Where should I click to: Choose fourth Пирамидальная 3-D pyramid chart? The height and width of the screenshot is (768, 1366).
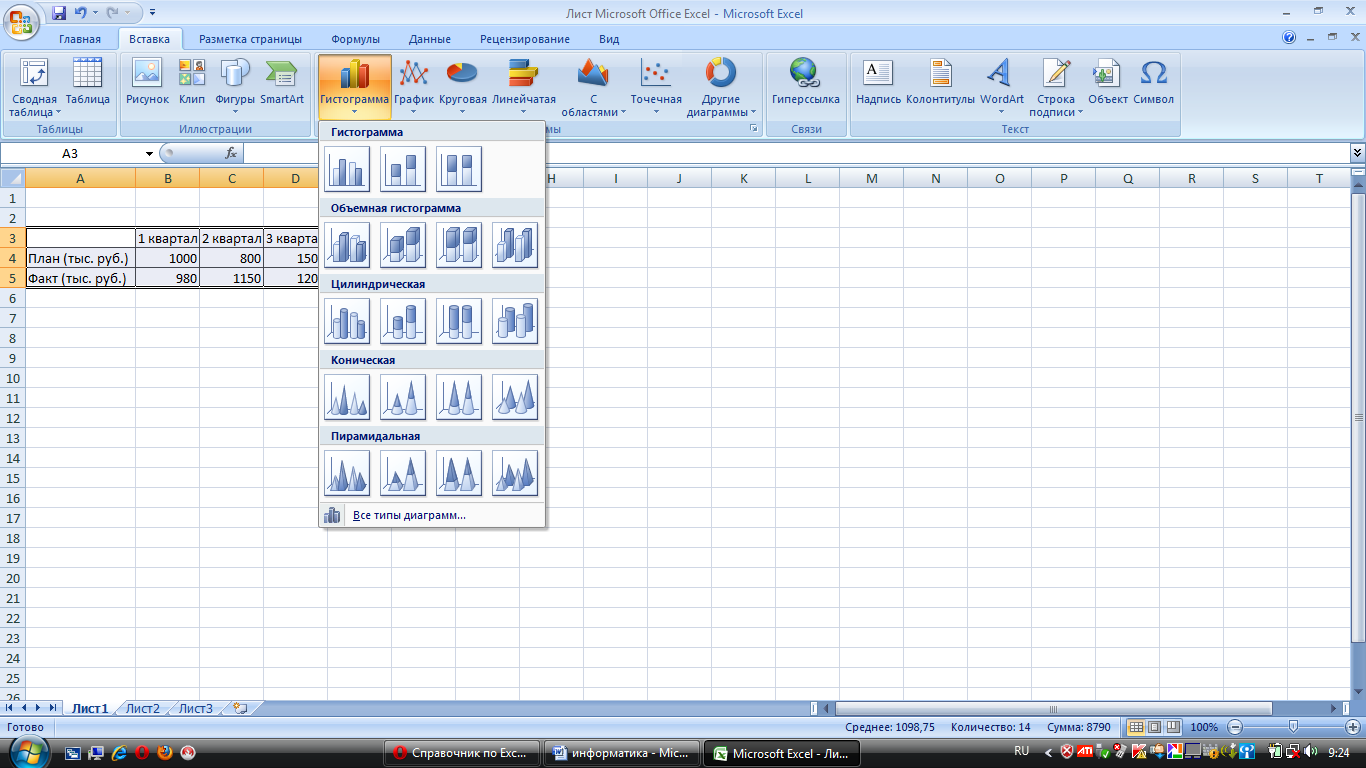pyautogui.click(x=515, y=472)
